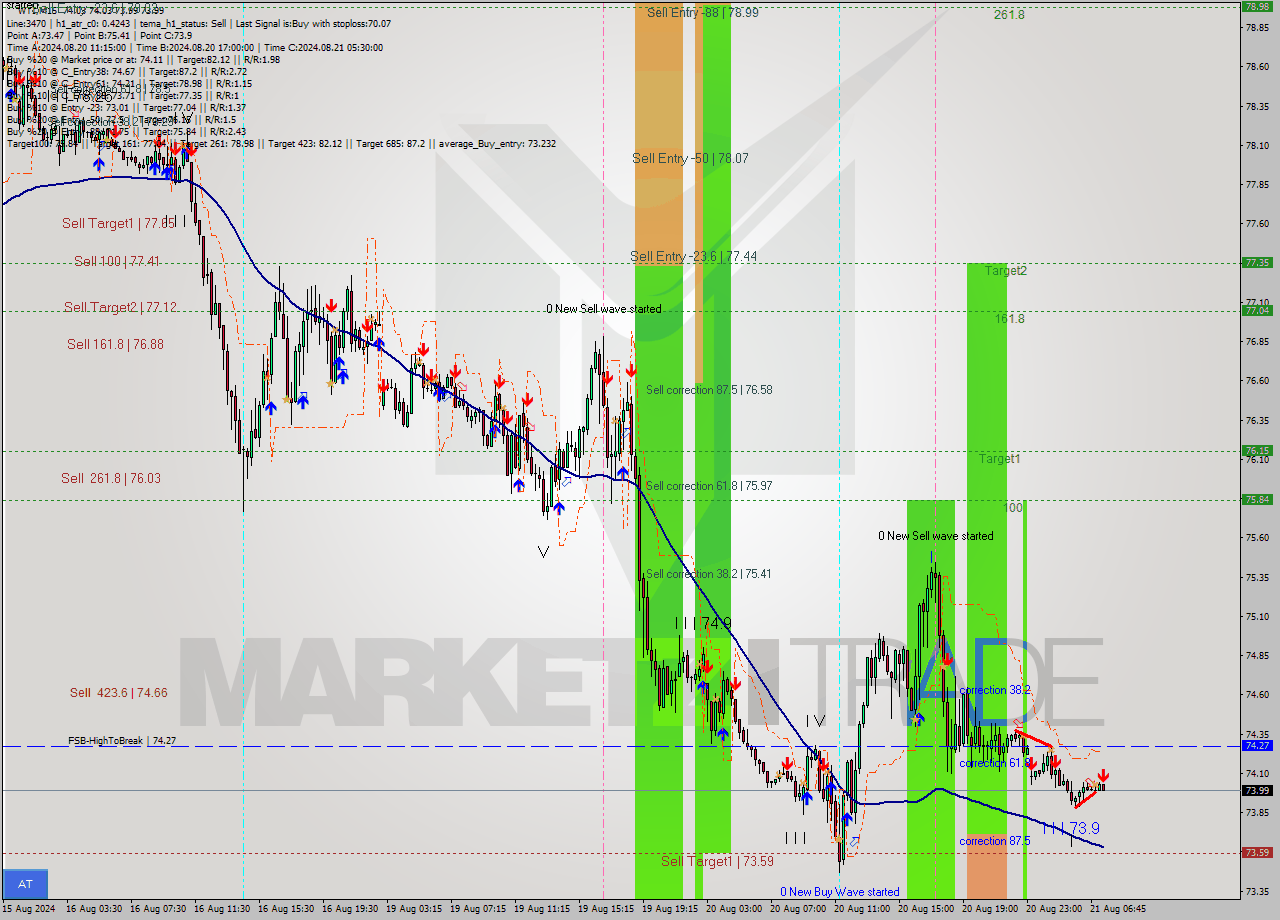Click '16 Aug 11:30' on the time axis
The height and width of the screenshot is (920, 1280).
(x=224, y=909)
